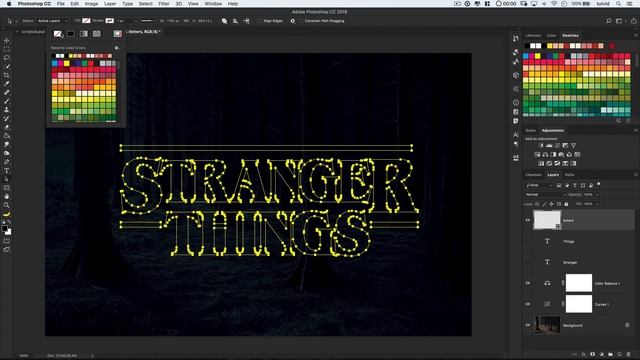Toggle lock transparent pixels

click(x=537, y=204)
